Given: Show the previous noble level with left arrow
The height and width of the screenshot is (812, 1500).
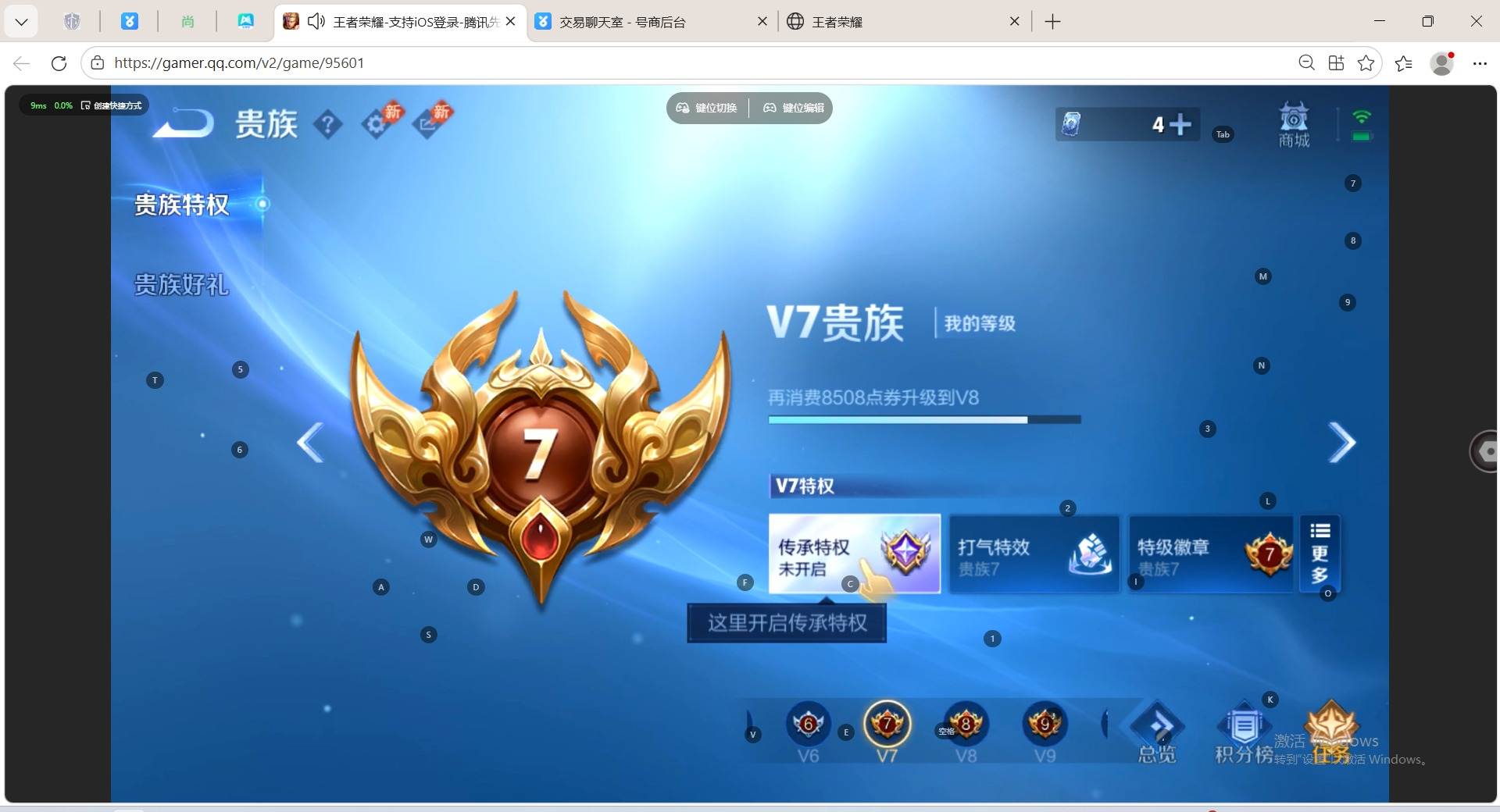Looking at the screenshot, I should click(x=310, y=443).
